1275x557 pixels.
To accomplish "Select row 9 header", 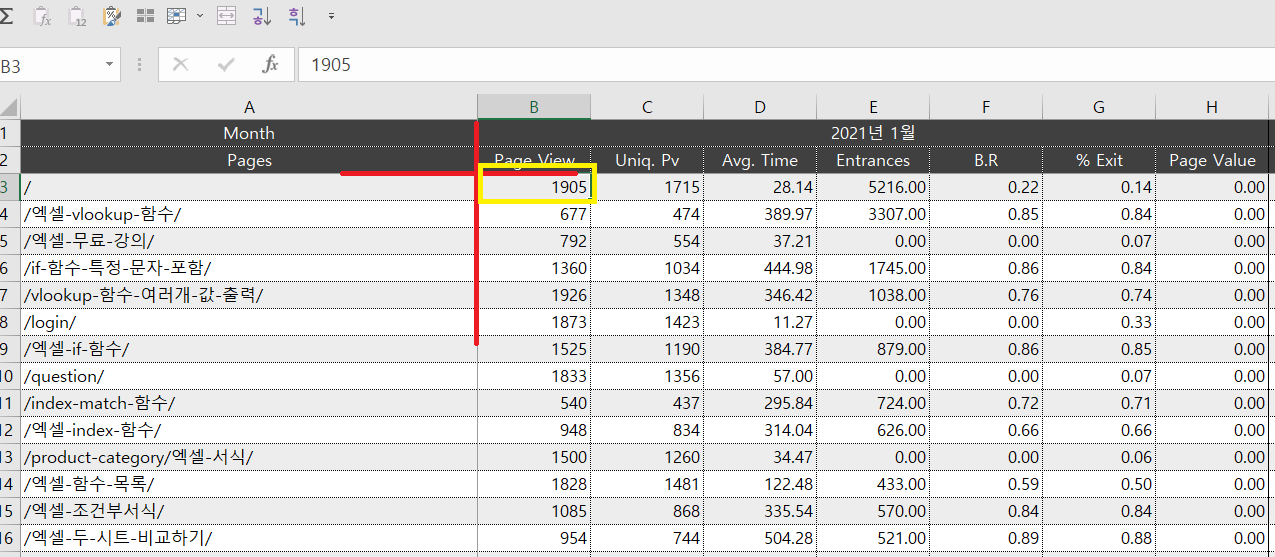I will coord(10,349).
